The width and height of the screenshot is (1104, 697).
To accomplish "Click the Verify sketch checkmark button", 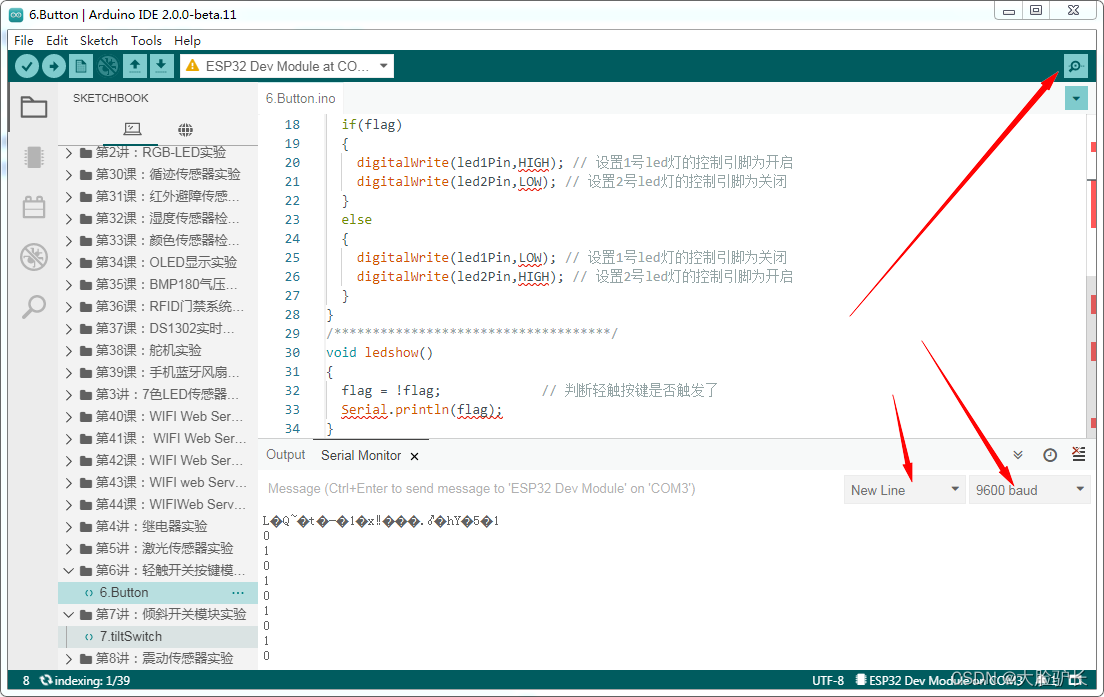I will (27, 66).
